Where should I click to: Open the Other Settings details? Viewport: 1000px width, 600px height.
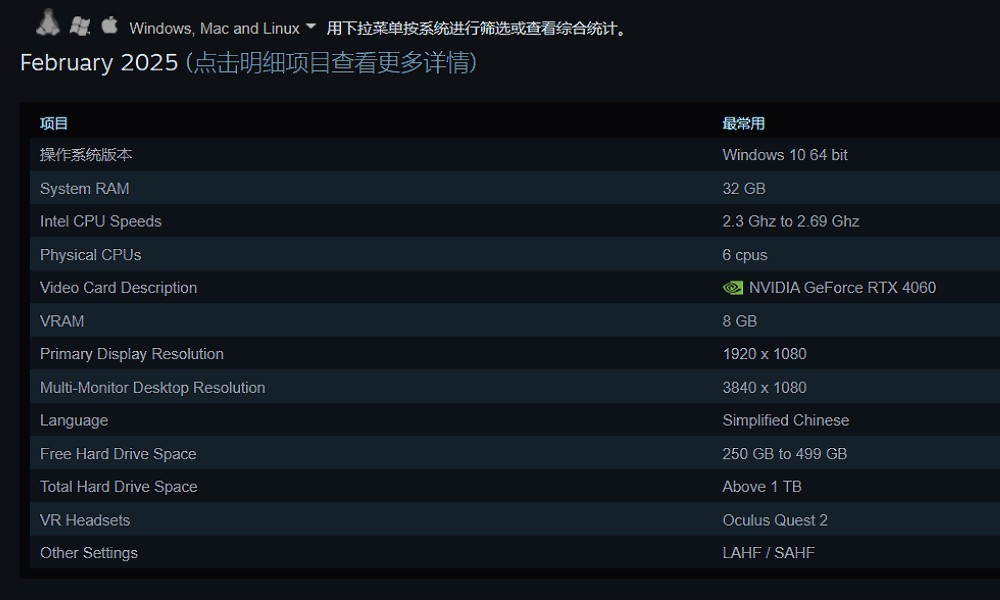click(x=88, y=553)
